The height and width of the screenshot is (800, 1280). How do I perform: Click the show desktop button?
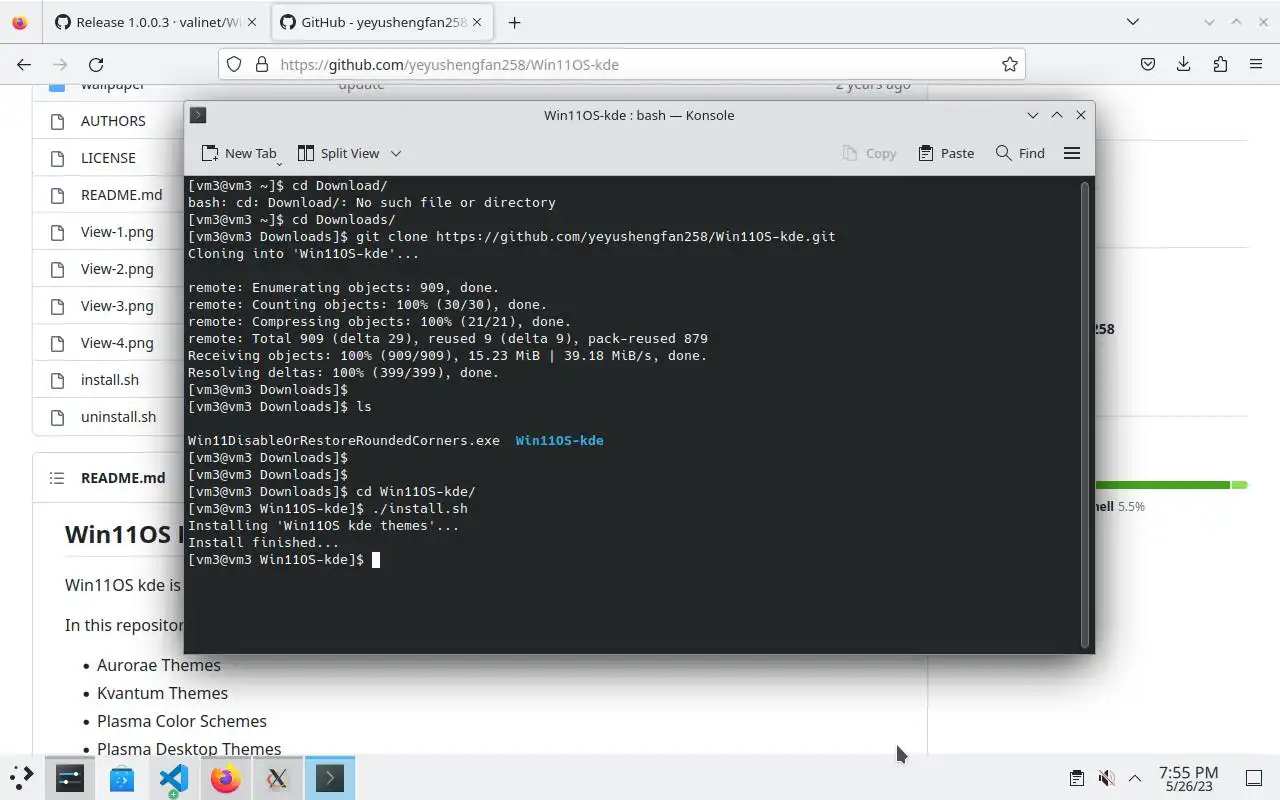click(1254, 778)
